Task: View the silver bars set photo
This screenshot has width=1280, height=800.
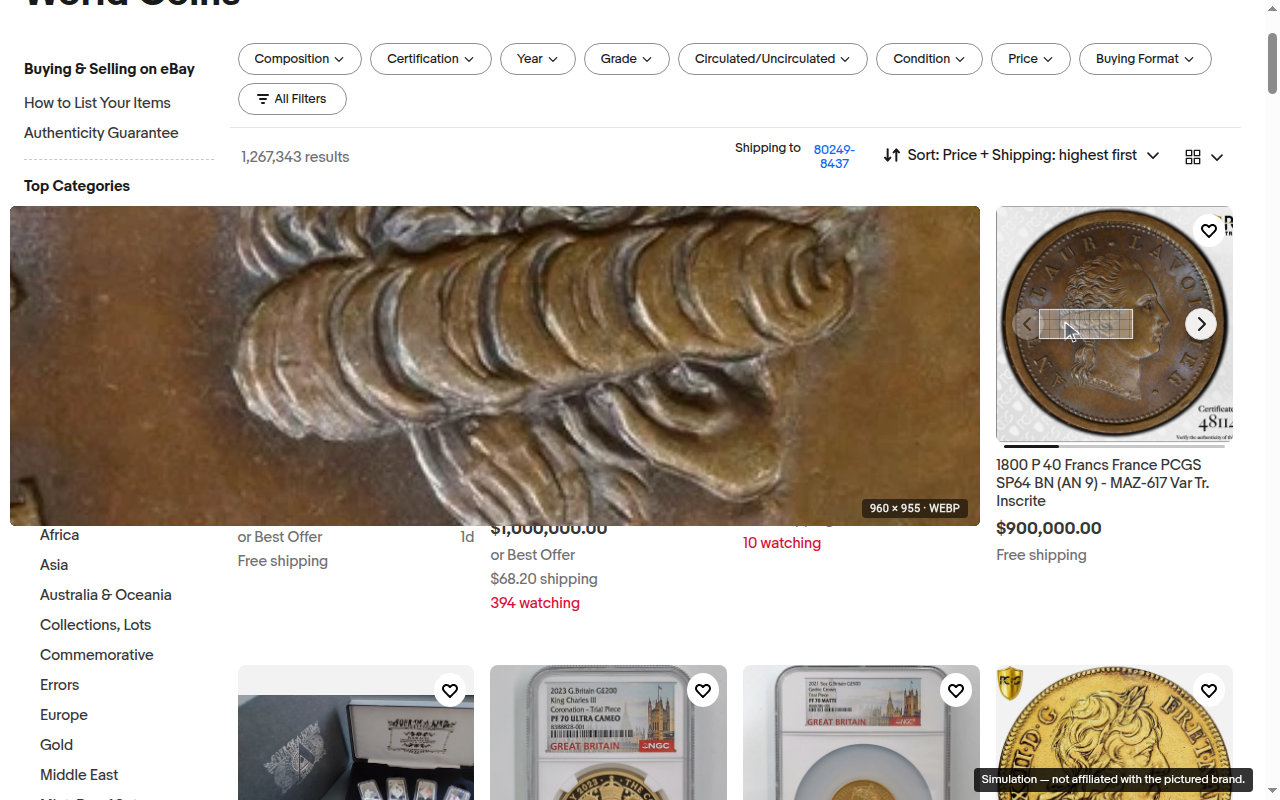Action: point(356,733)
